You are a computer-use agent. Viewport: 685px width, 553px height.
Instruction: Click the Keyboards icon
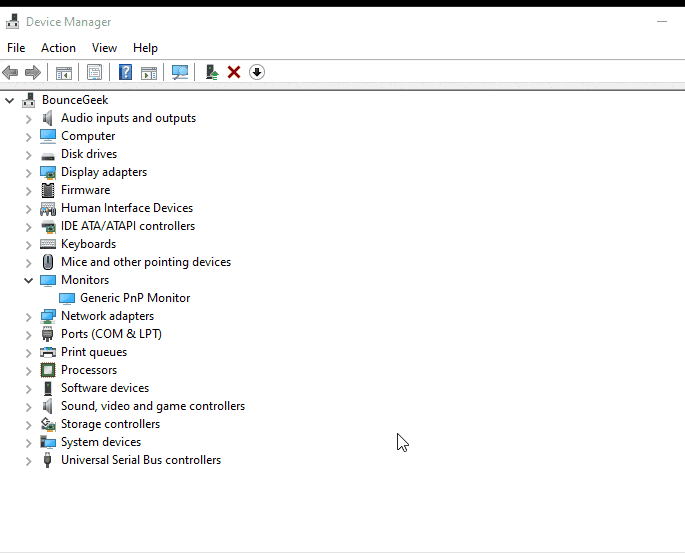click(48, 244)
